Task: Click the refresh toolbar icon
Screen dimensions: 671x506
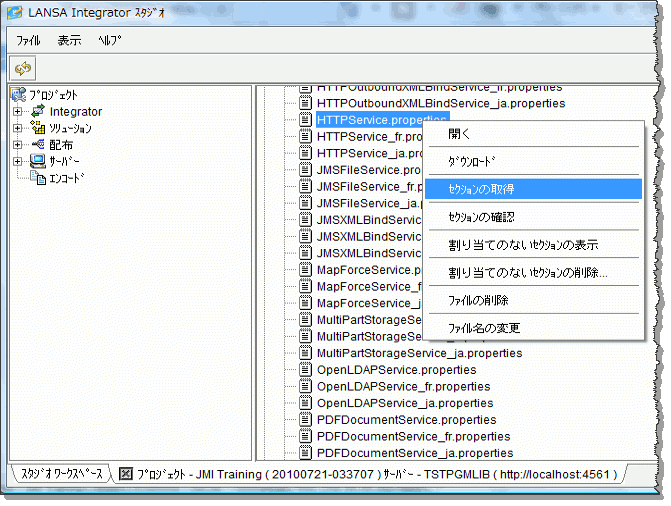Action: click(23, 68)
